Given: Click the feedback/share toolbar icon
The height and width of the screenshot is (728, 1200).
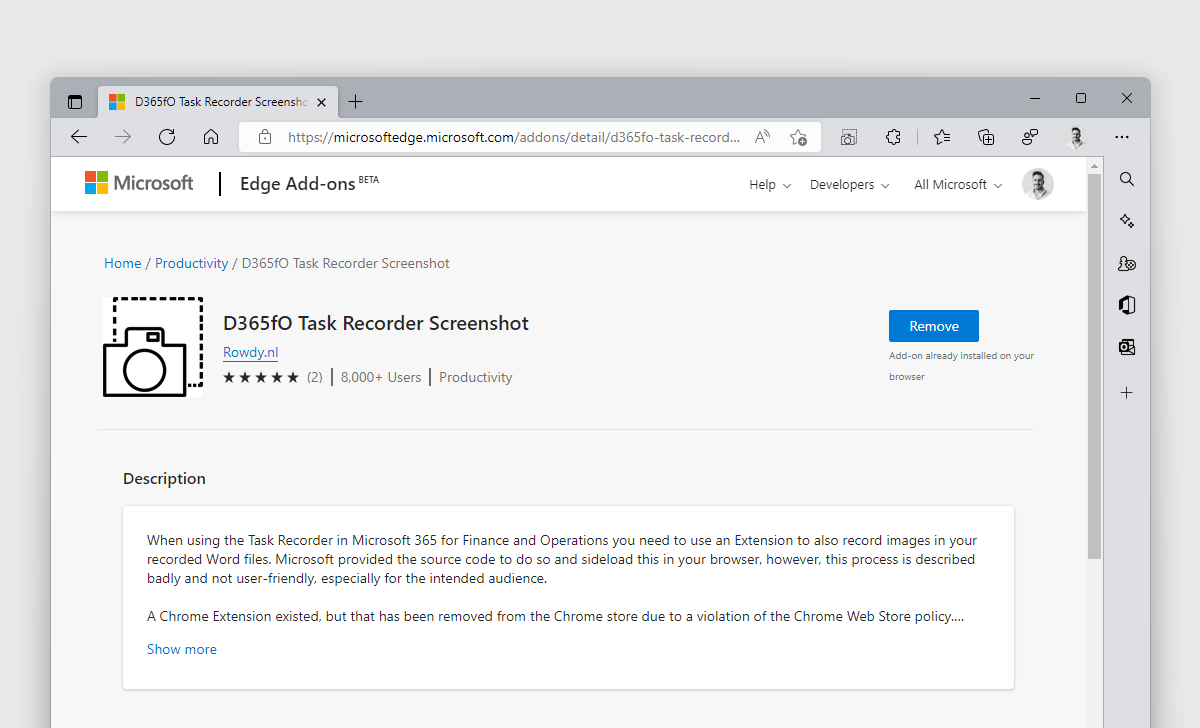Looking at the screenshot, I should 1030,137.
